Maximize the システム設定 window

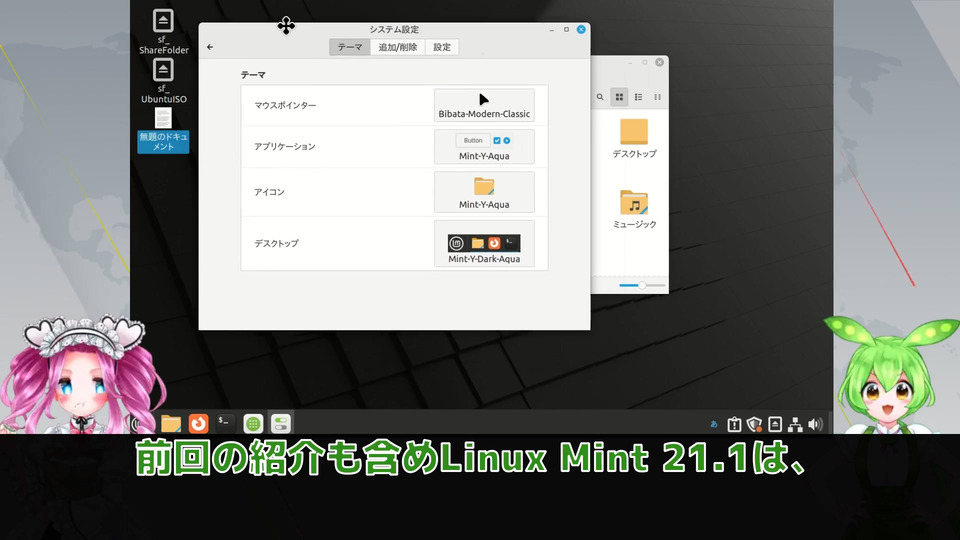(x=566, y=29)
